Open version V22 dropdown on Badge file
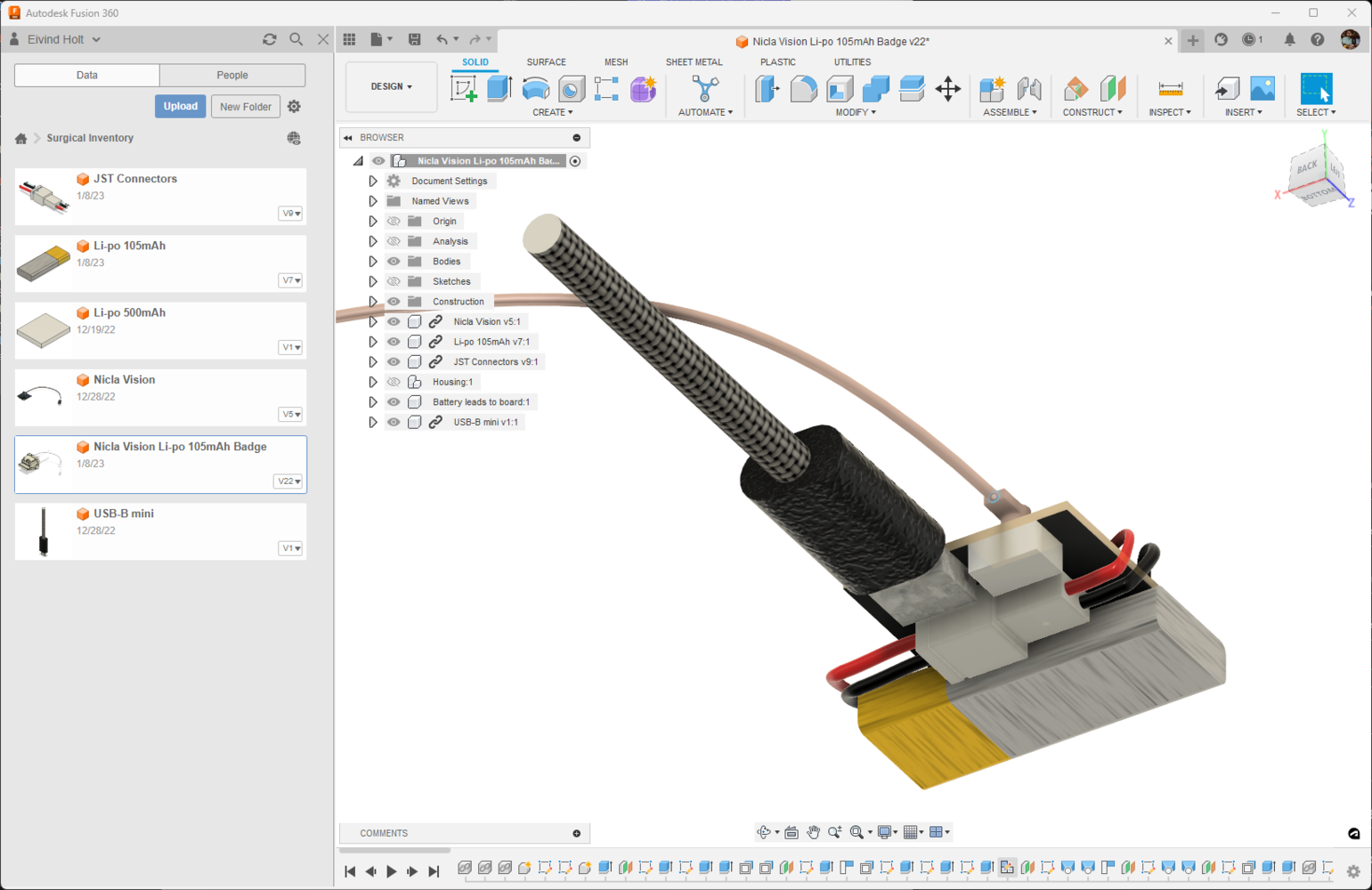1372x890 pixels. [288, 481]
